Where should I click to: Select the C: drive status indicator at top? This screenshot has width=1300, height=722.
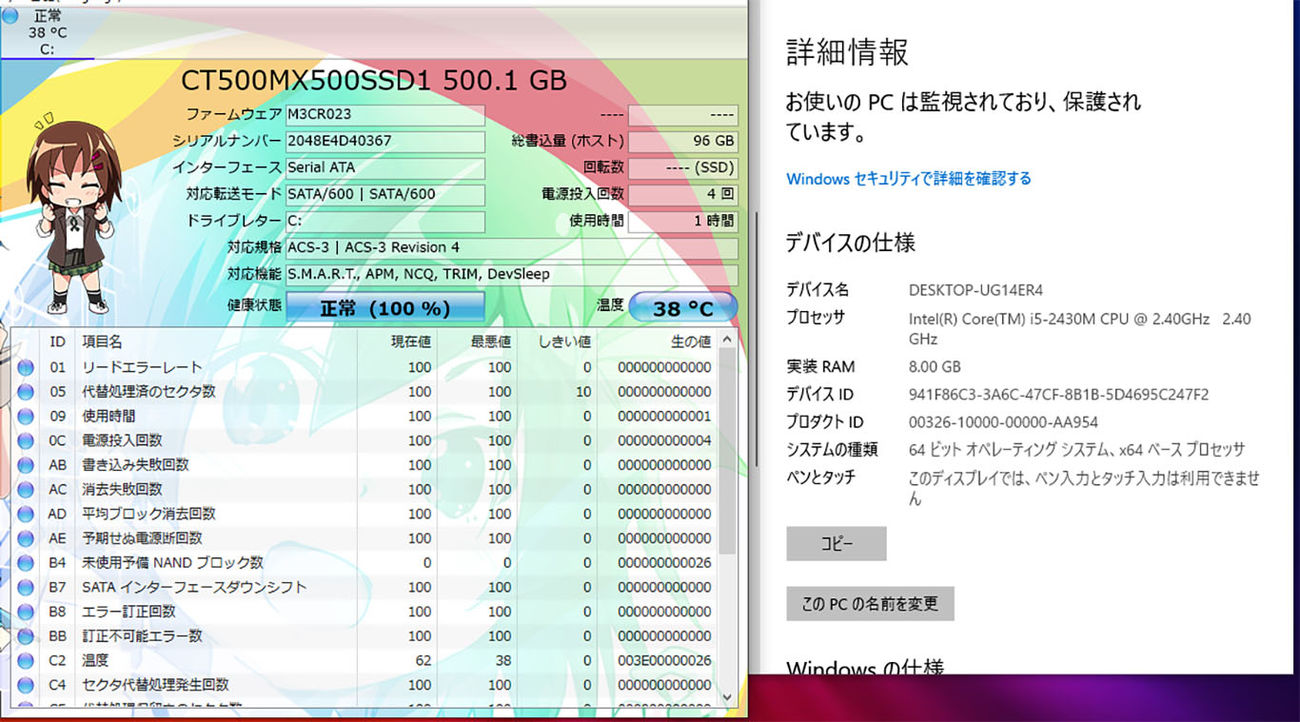(x=46, y=32)
